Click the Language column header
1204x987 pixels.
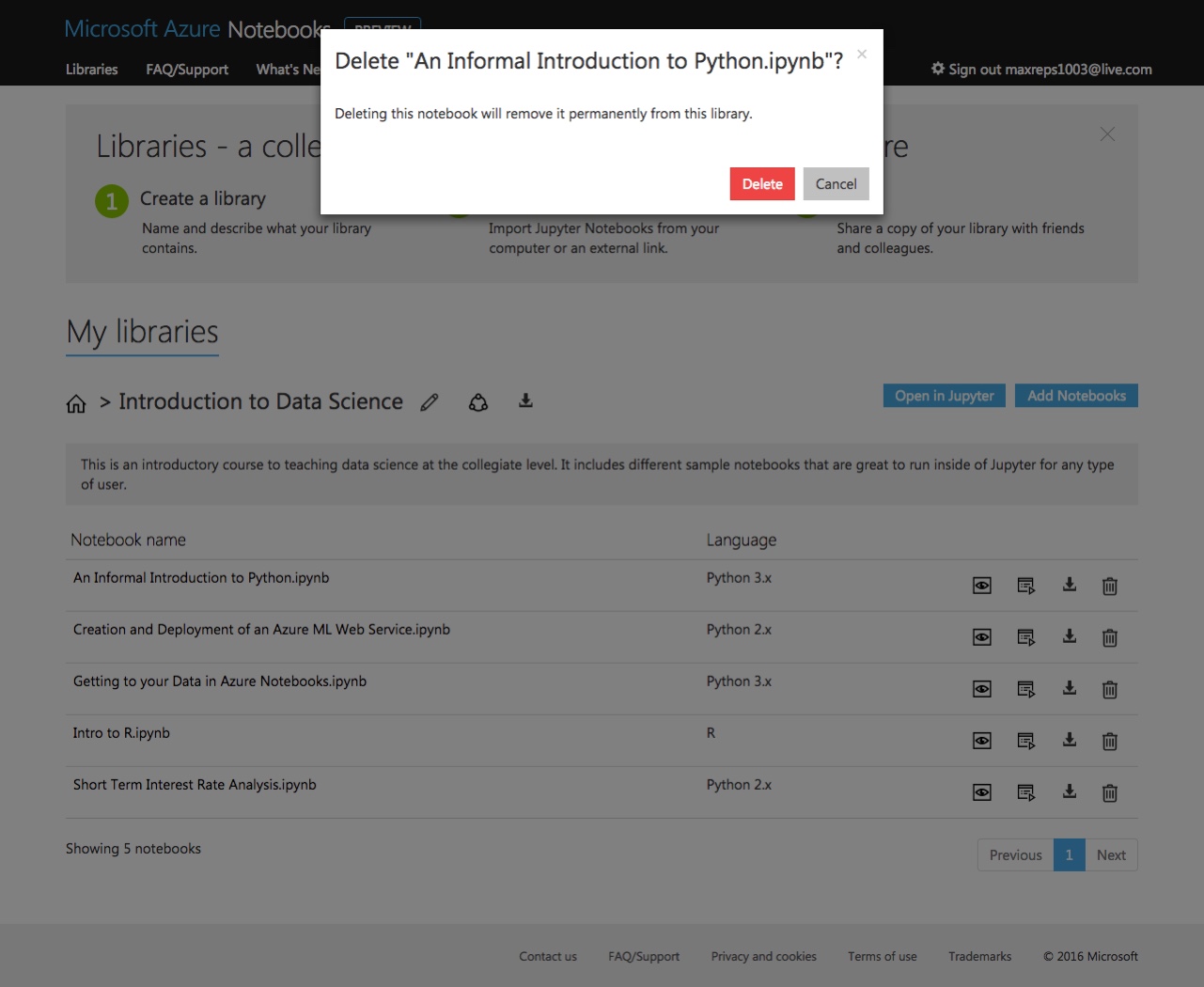pos(742,540)
